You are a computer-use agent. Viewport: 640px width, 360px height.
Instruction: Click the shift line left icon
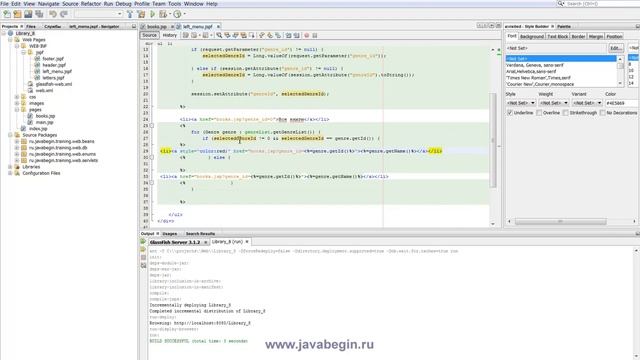[289, 36]
